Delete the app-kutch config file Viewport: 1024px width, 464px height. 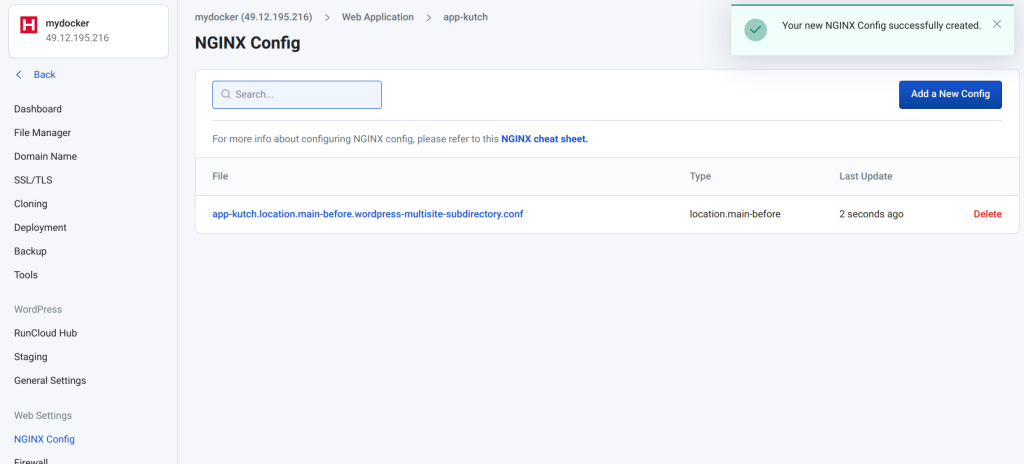[x=987, y=214]
